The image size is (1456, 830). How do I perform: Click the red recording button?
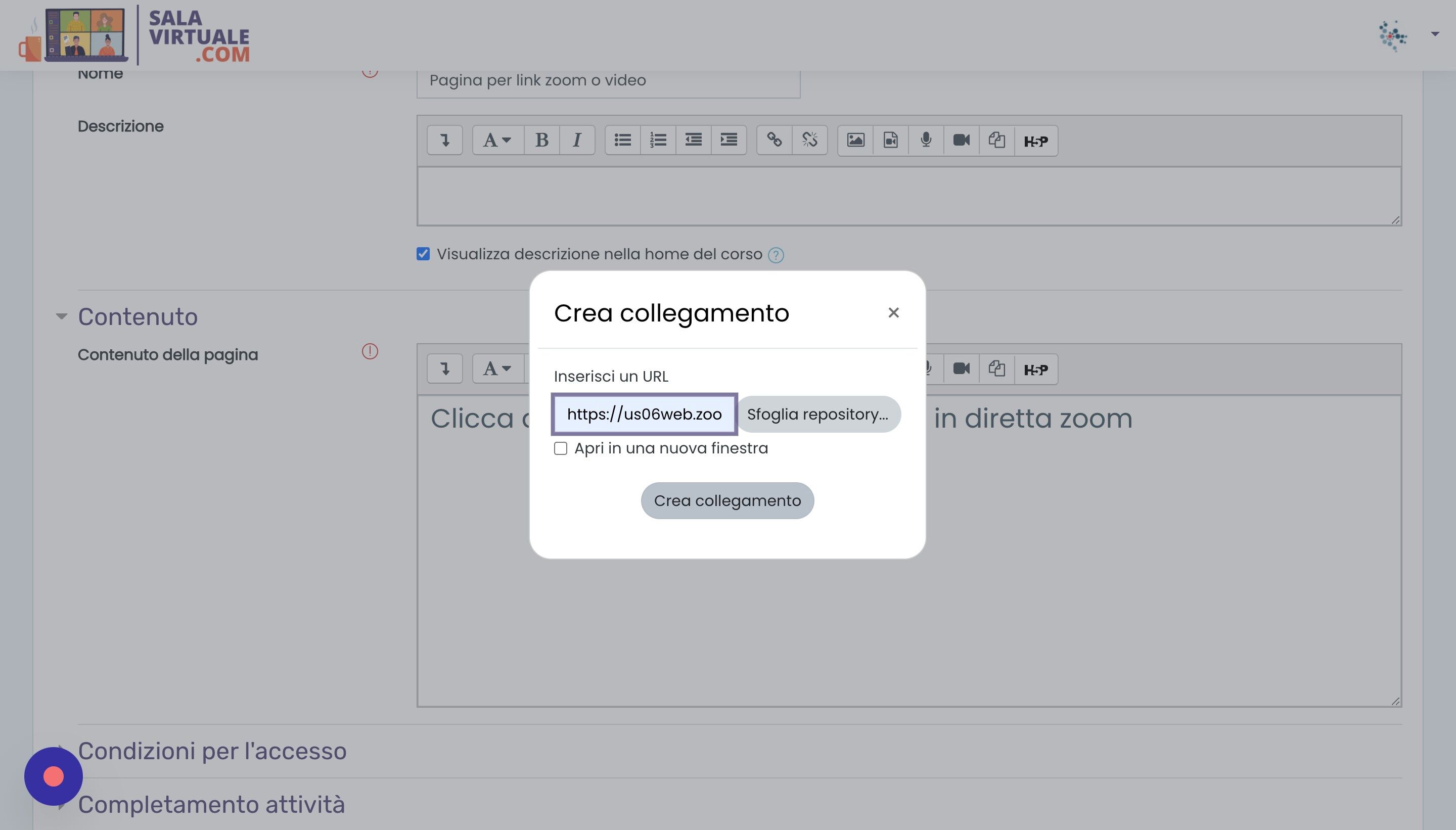[x=53, y=776]
